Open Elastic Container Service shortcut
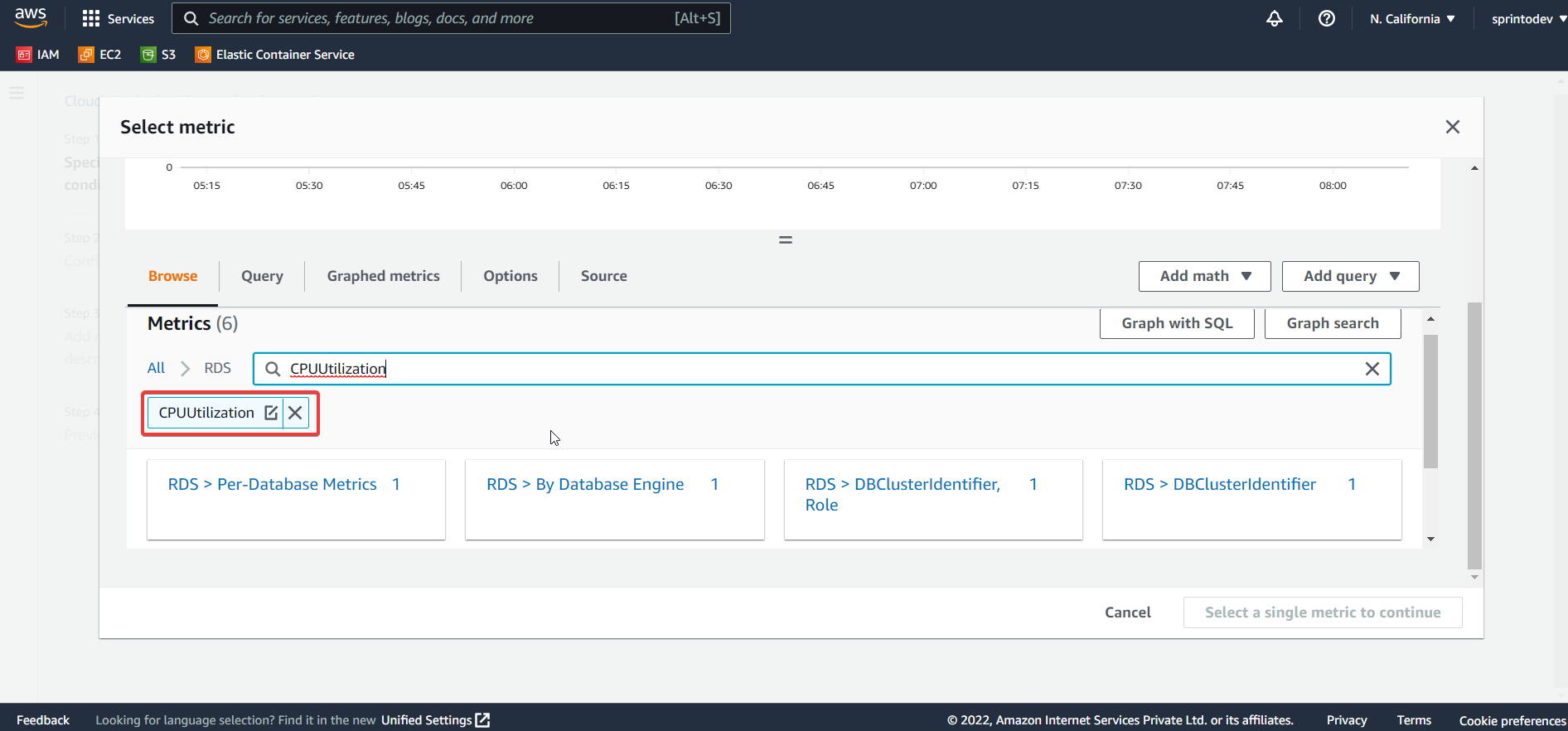The width and height of the screenshot is (1568, 731). pyautogui.click(x=275, y=55)
